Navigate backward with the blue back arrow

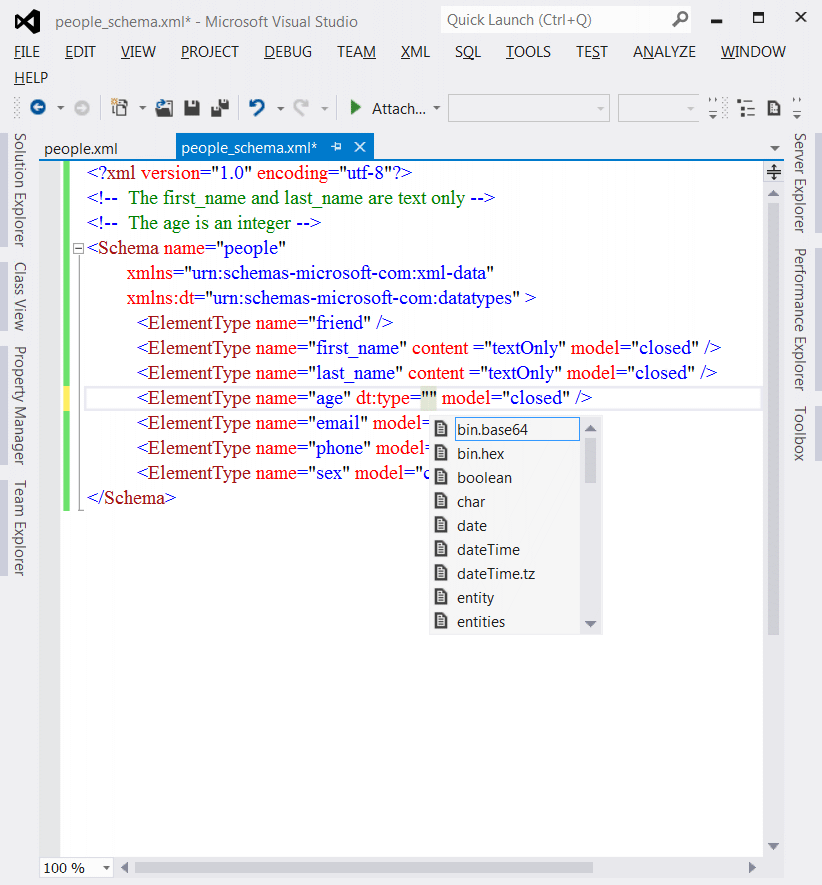tap(38, 107)
